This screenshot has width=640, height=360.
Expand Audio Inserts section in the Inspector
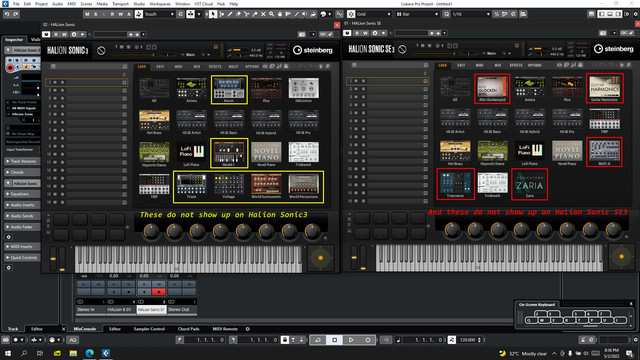click(22, 205)
